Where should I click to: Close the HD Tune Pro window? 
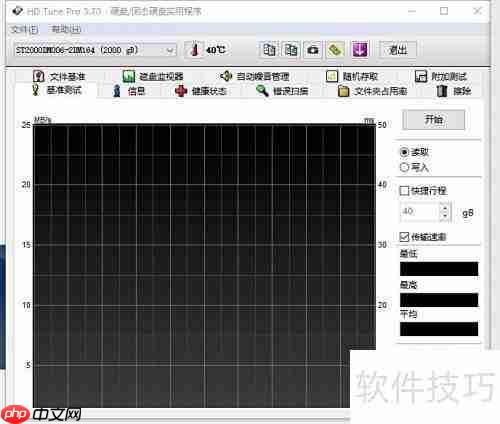[477, 11]
